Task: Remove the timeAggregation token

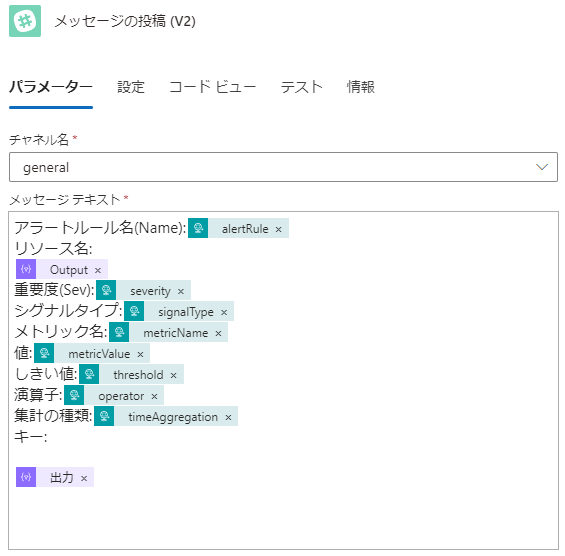Action: 228,418
